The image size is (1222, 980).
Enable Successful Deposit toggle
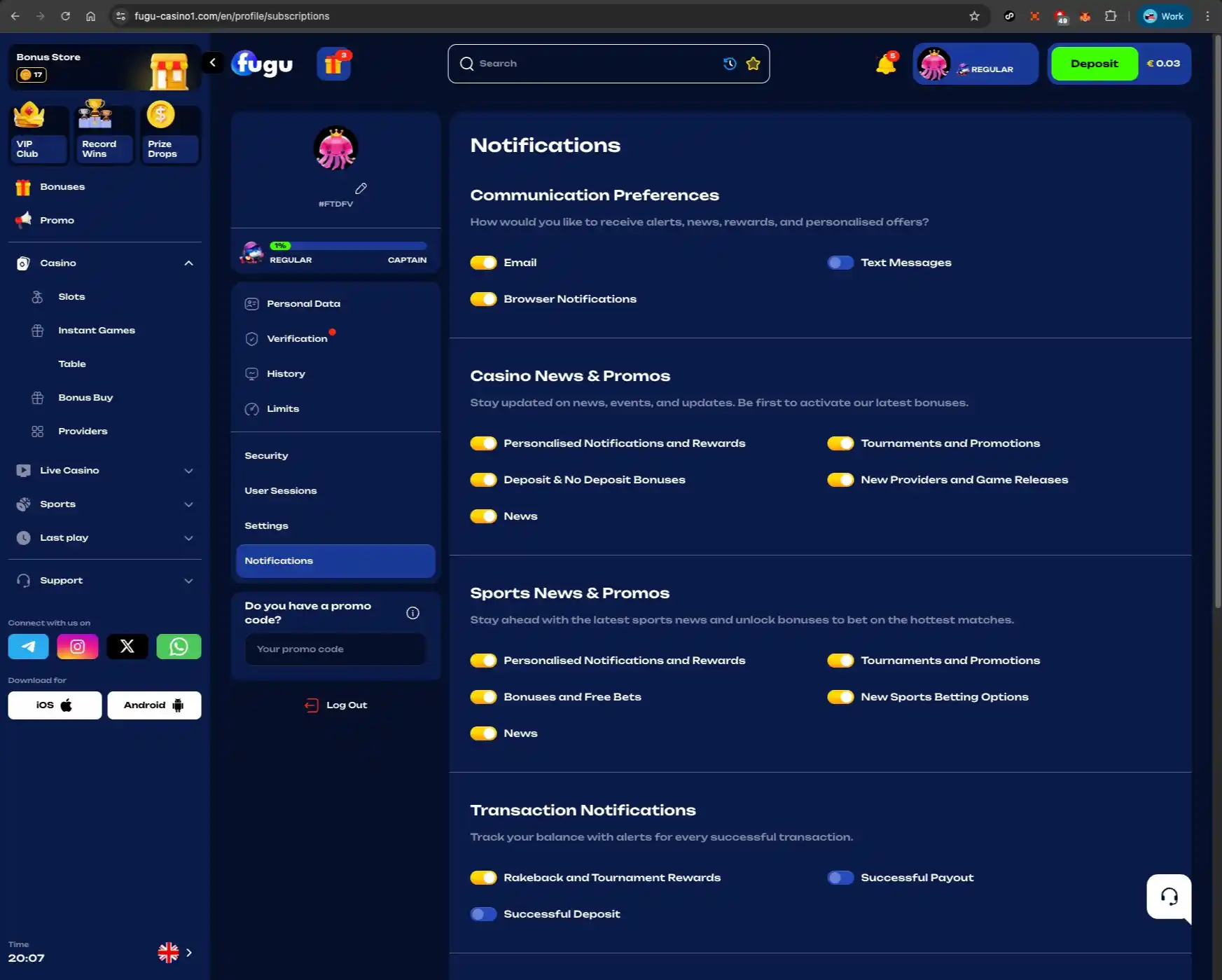pyautogui.click(x=483, y=914)
